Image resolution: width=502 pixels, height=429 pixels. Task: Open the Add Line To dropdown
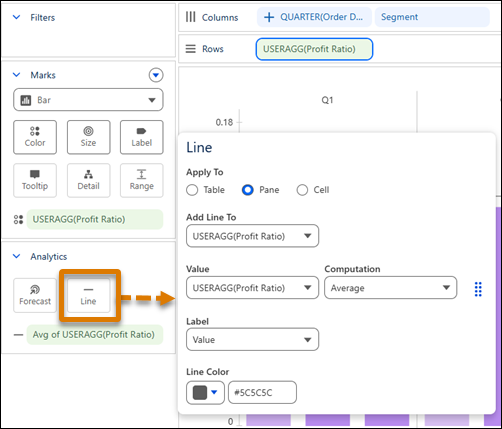(x=252, y=236)
